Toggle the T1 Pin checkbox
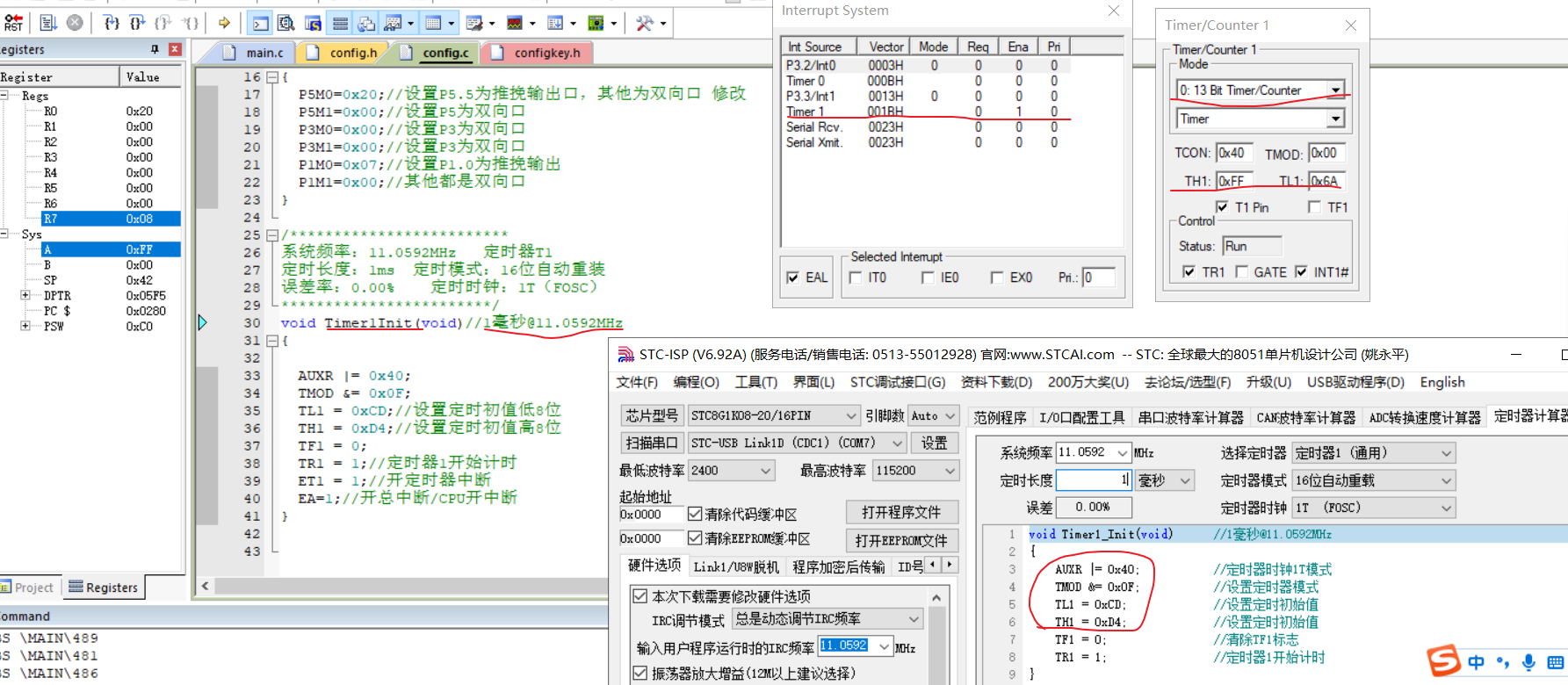This screenshot has height=685, width=1568. [x=1222, y=207]
